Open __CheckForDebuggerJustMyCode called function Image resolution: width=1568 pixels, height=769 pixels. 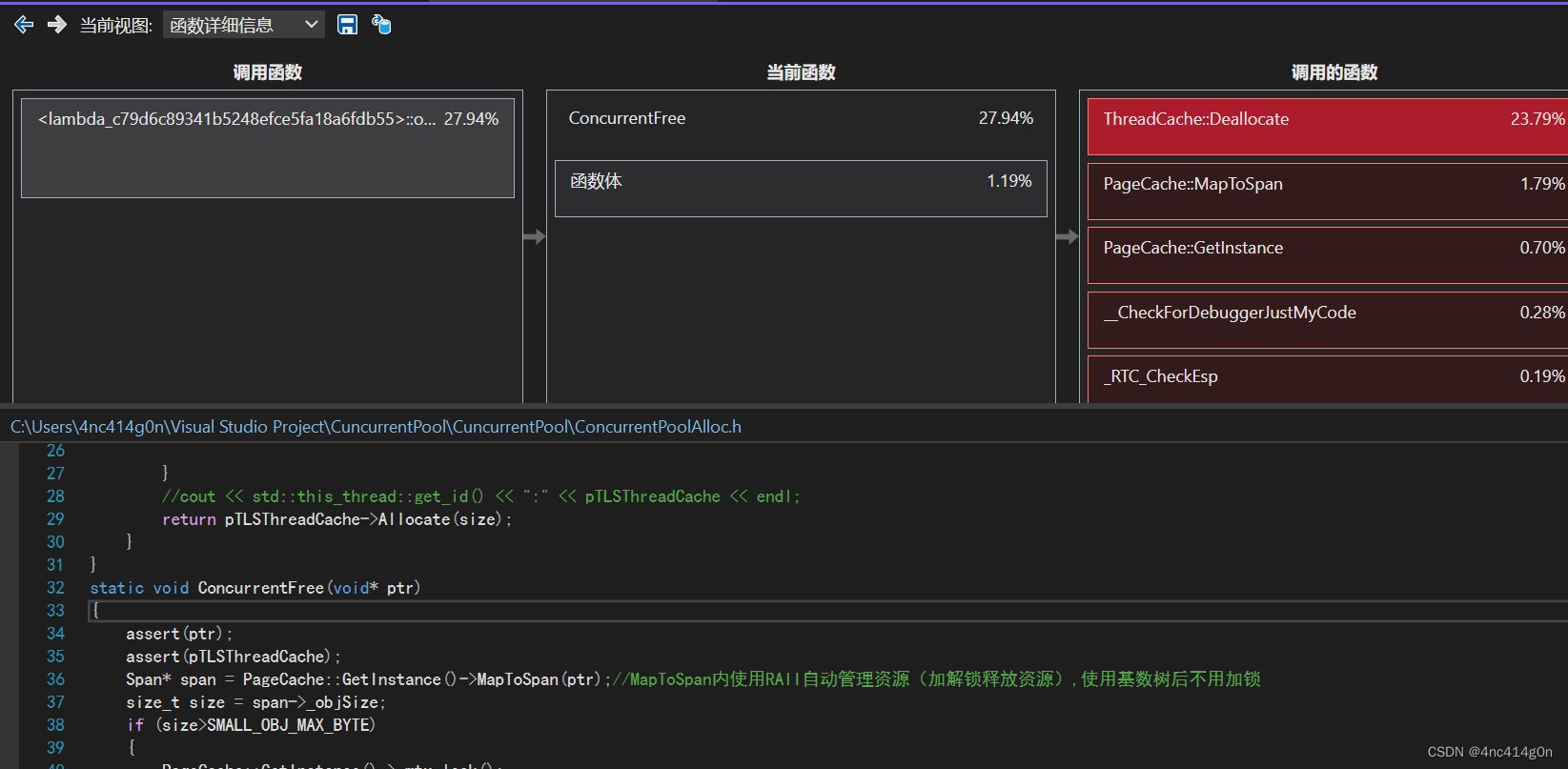(1328, 320)
